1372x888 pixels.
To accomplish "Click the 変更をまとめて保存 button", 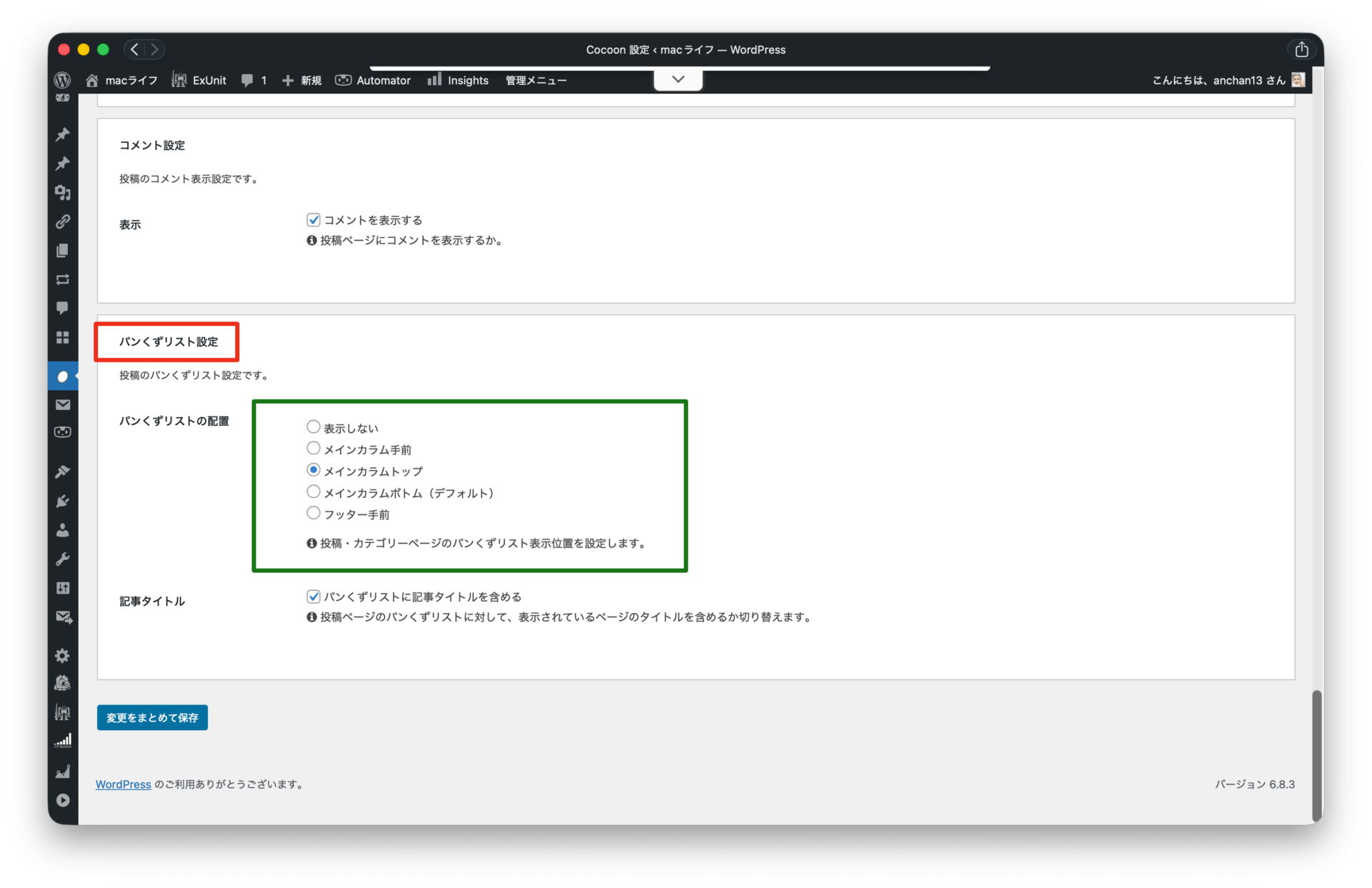I will [152, 717].
